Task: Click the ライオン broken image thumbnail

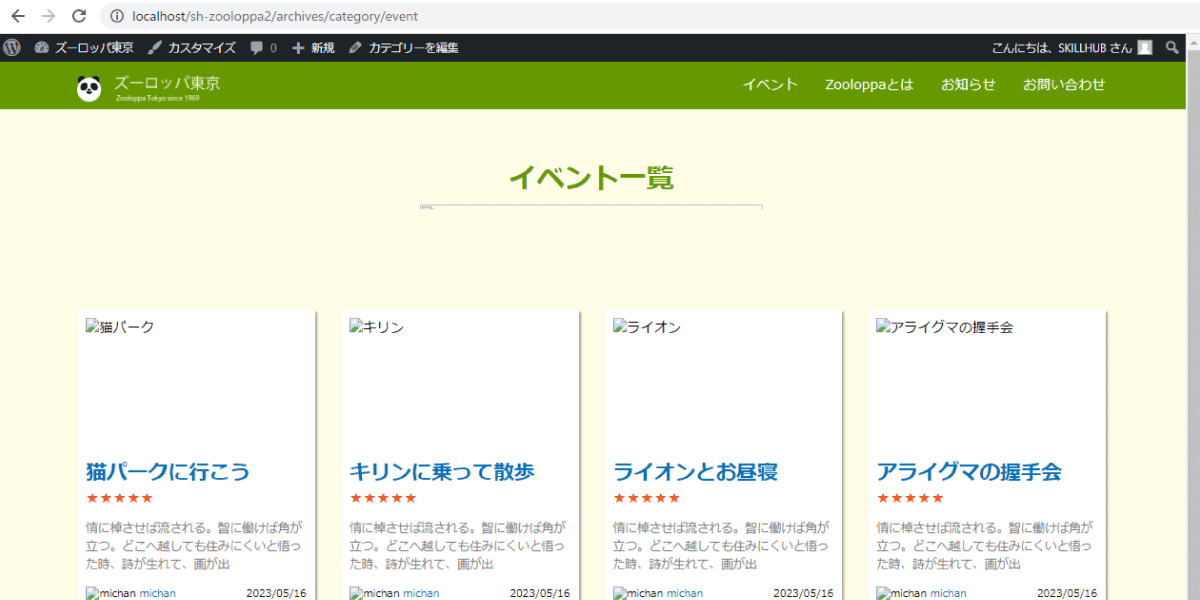Action: point(647,327)
